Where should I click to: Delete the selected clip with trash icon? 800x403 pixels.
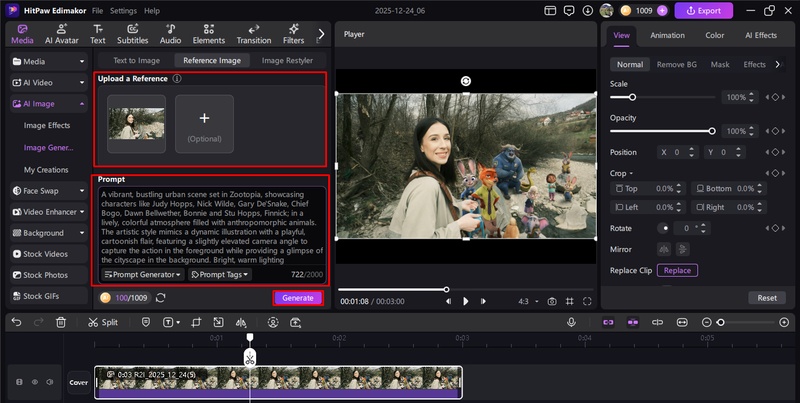(x=61, y=322)
